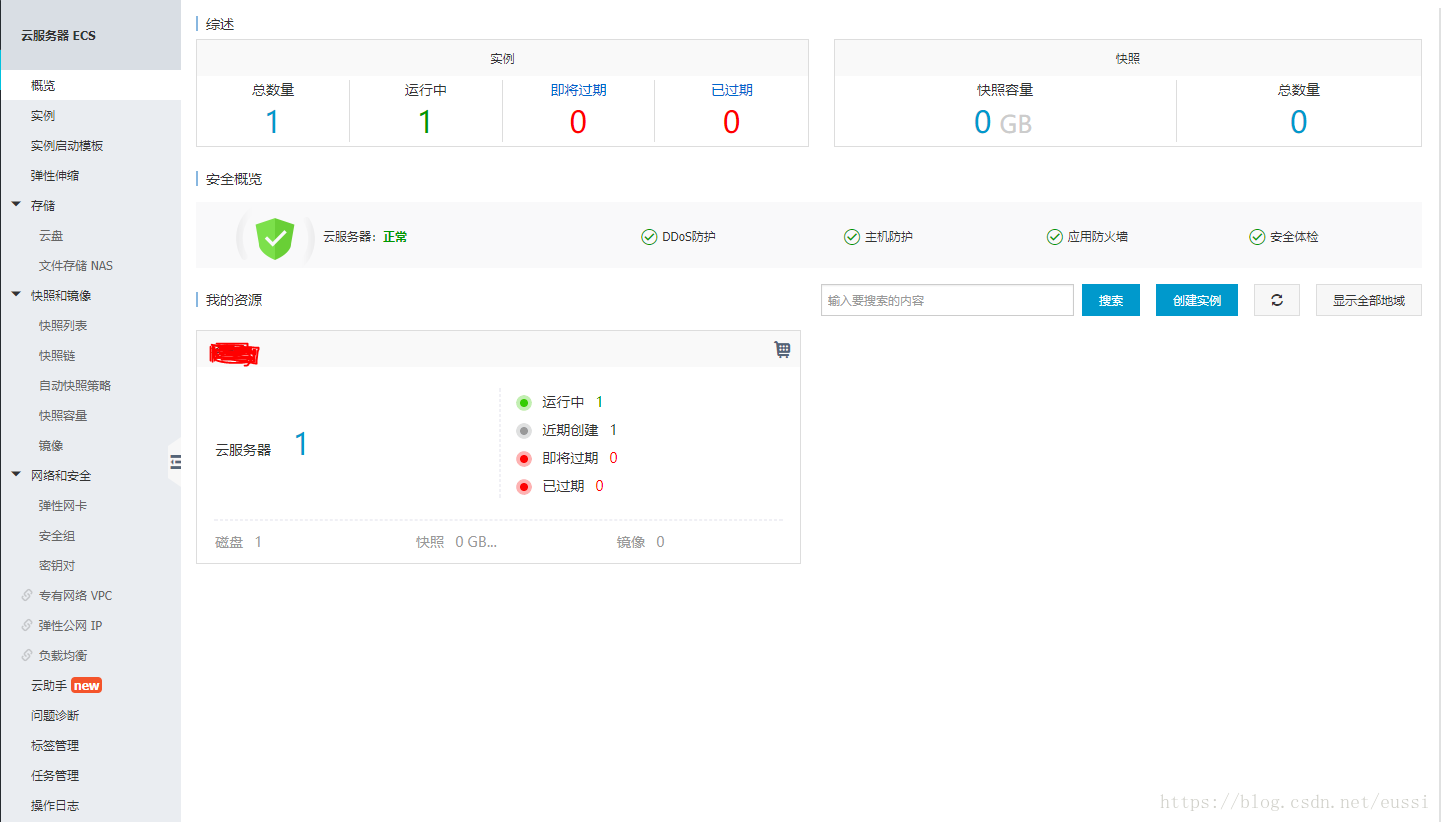Click the green 运行中 status dot
The width and height of the screenshot is (1441, 822).
coord(523,402)
